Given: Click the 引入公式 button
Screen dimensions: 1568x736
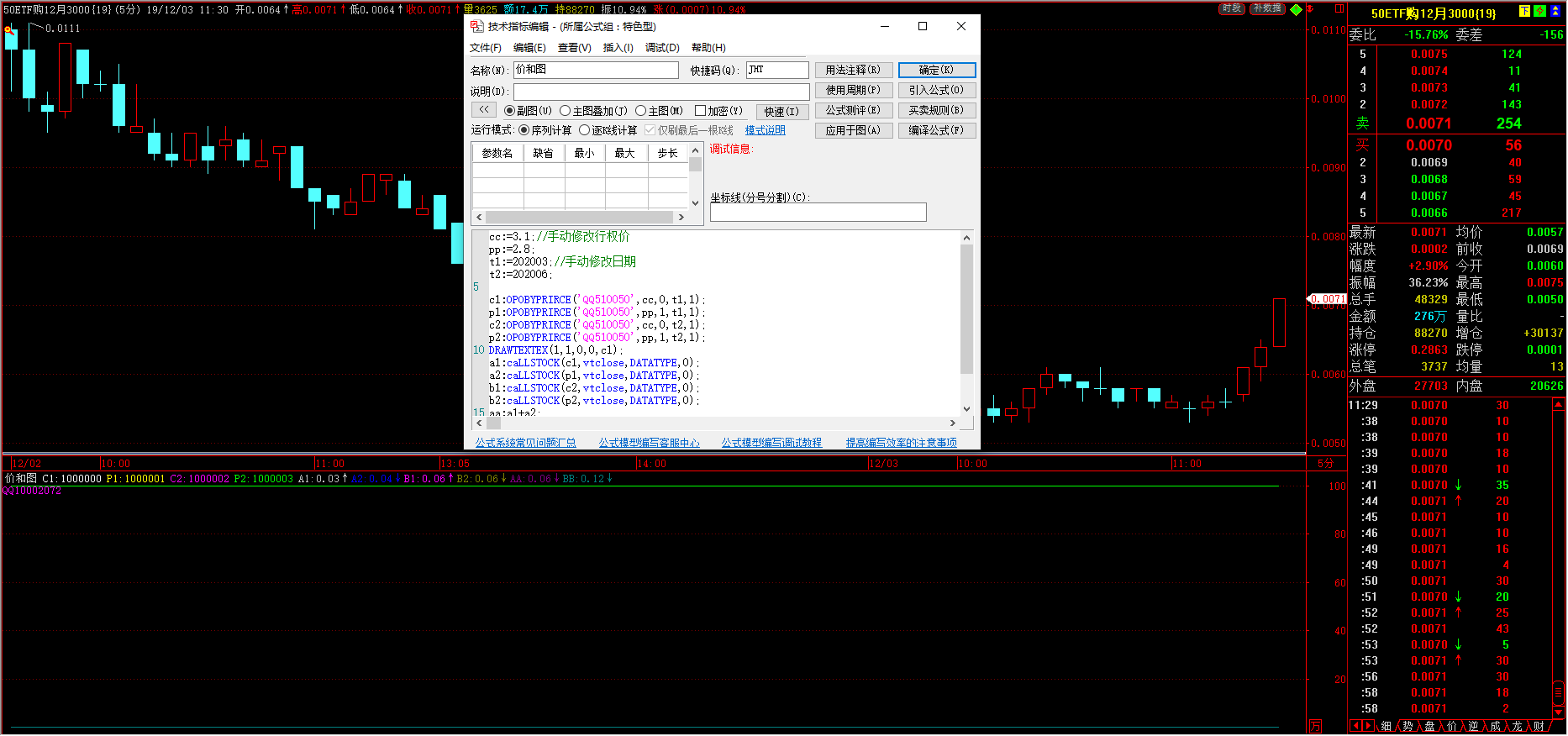Looking at the screenshot, I should (x=937, y=90).
